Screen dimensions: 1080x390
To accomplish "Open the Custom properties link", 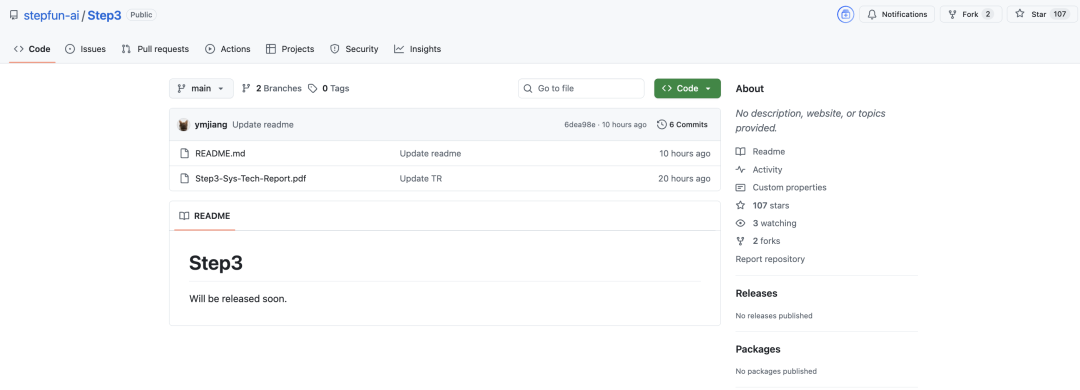I will [x=789, y=187].
